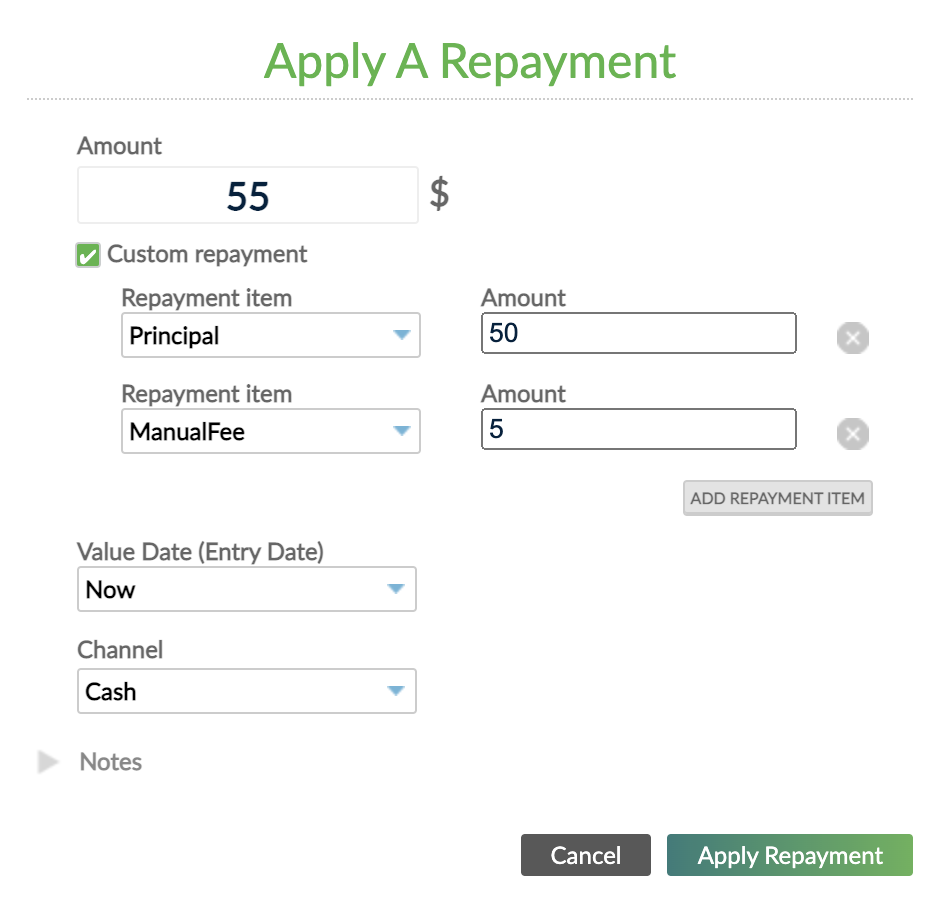Screen dimensions: 942x904
Task: Open the Channel dropdown showing Cash
Action: coord(246,691)
